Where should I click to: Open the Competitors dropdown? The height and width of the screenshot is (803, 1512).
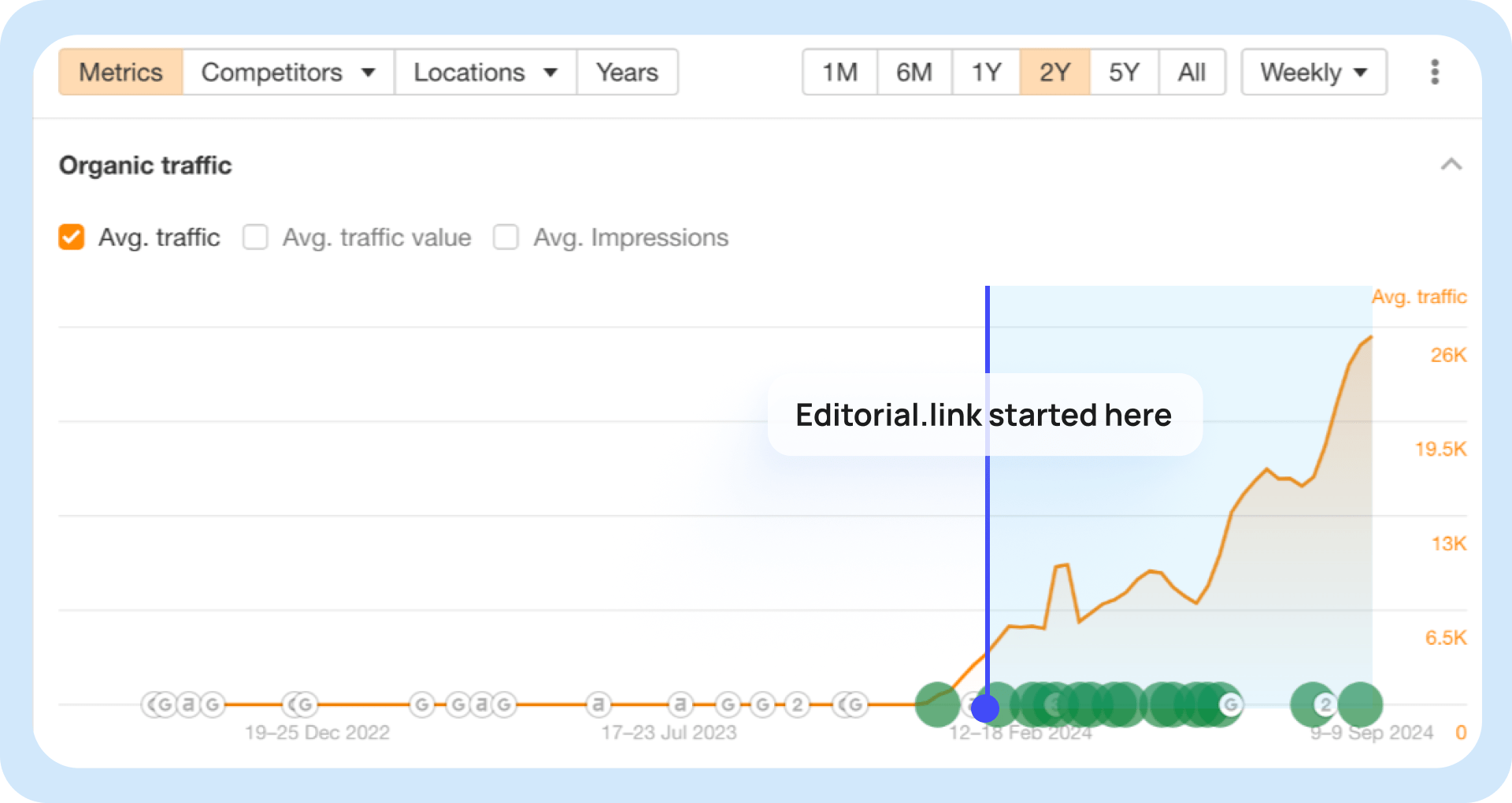[x=288, y=72]
